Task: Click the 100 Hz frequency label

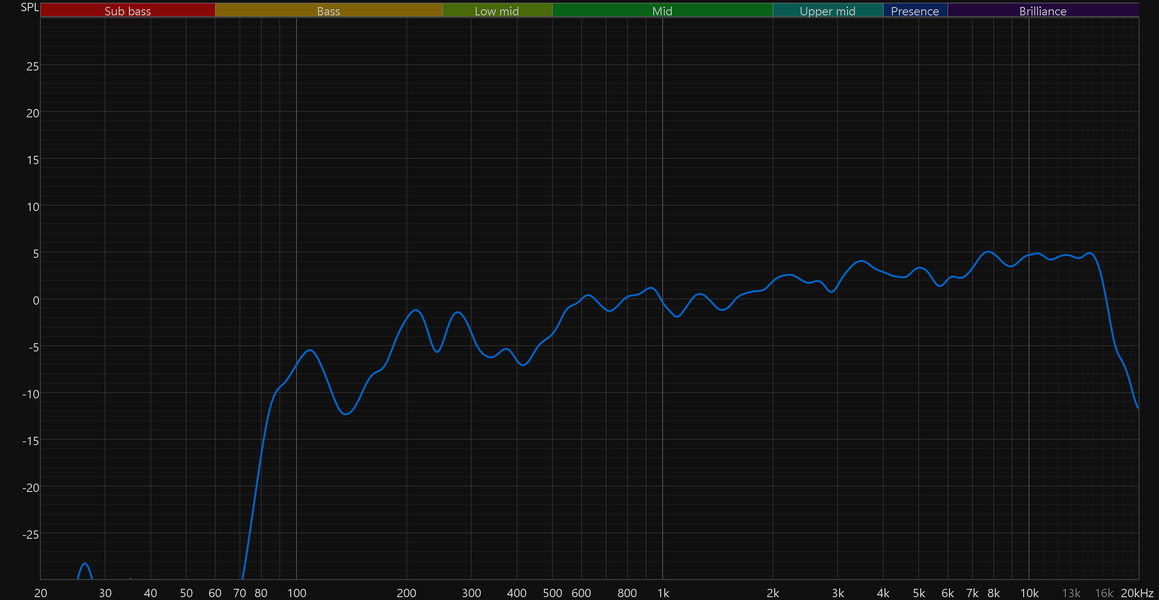Action: pos(296,593)
